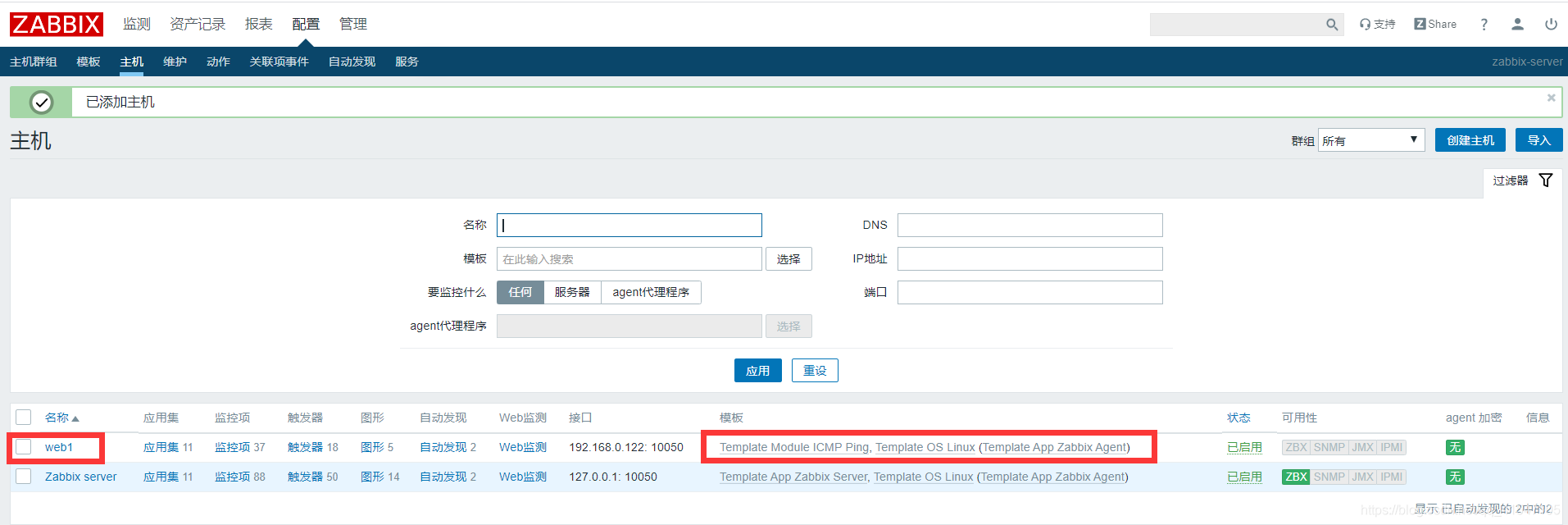This screenshot has height=525, width=1568.
Task: Open the 监测 top menu
Action: (137, 25)
